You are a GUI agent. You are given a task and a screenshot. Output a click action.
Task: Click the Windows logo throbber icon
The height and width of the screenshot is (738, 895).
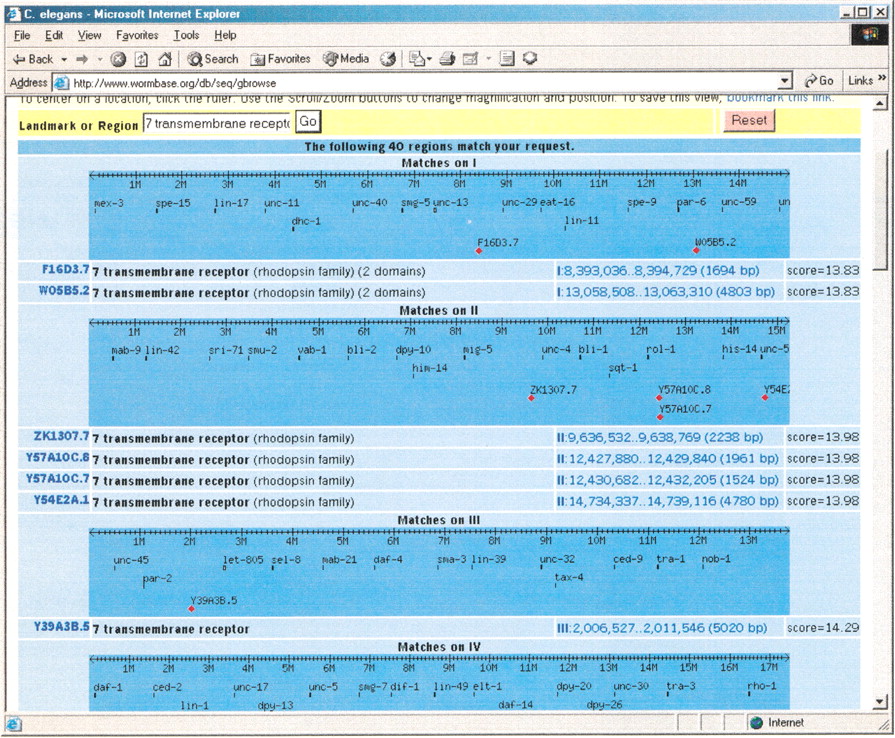pos(870,35)
